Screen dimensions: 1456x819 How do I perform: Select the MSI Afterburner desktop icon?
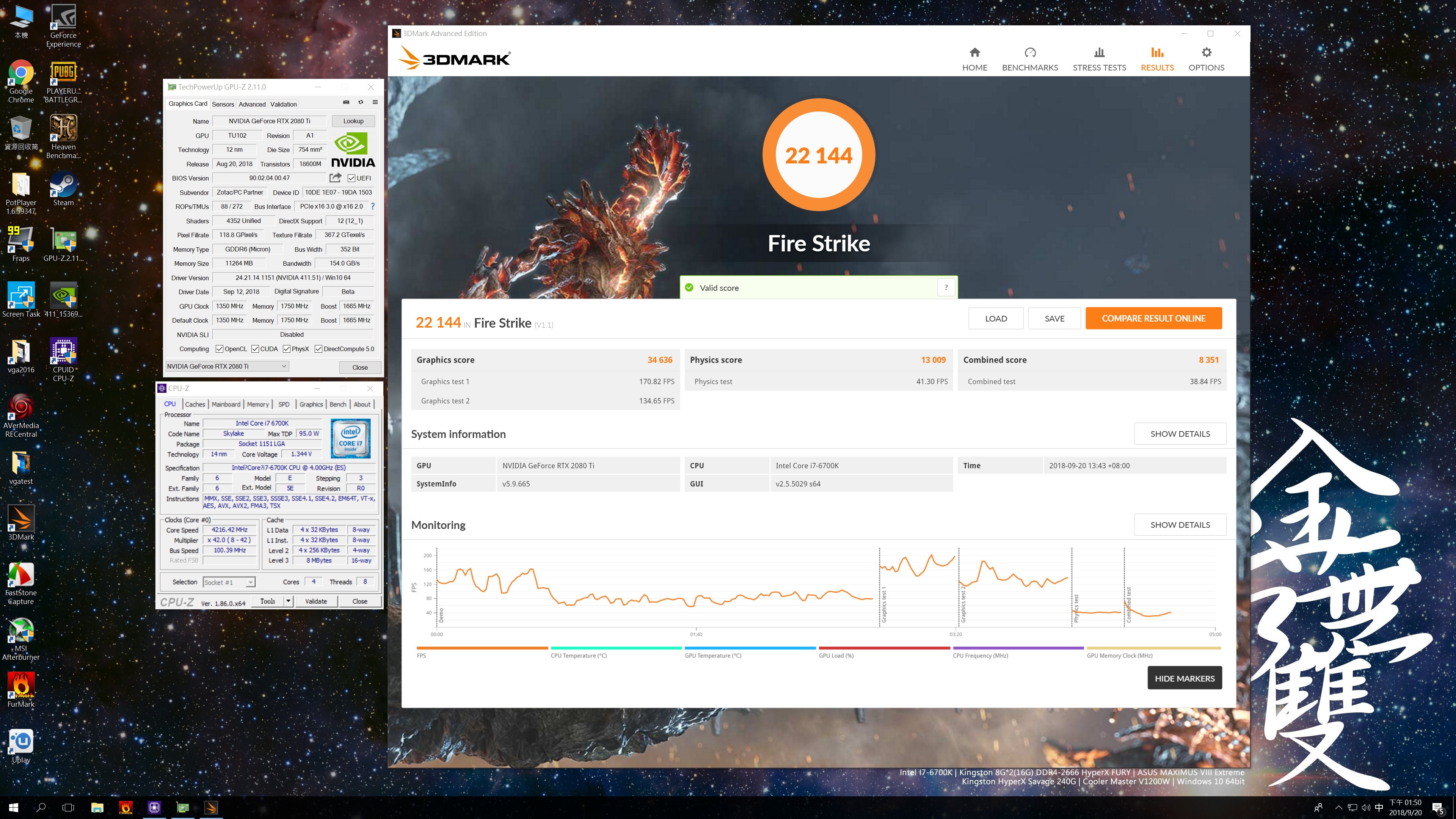click(x=21, y=639)
